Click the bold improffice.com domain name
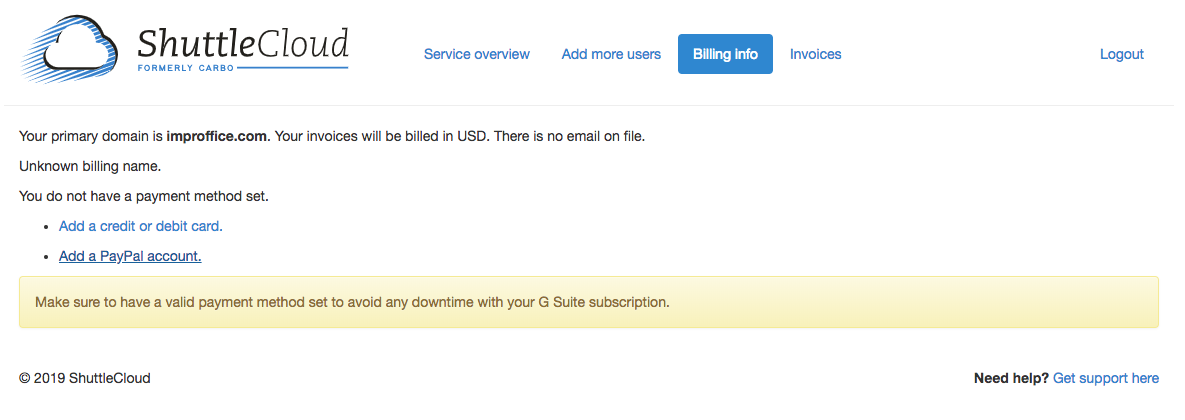1185x420 pixels. [x=218, y=137]
